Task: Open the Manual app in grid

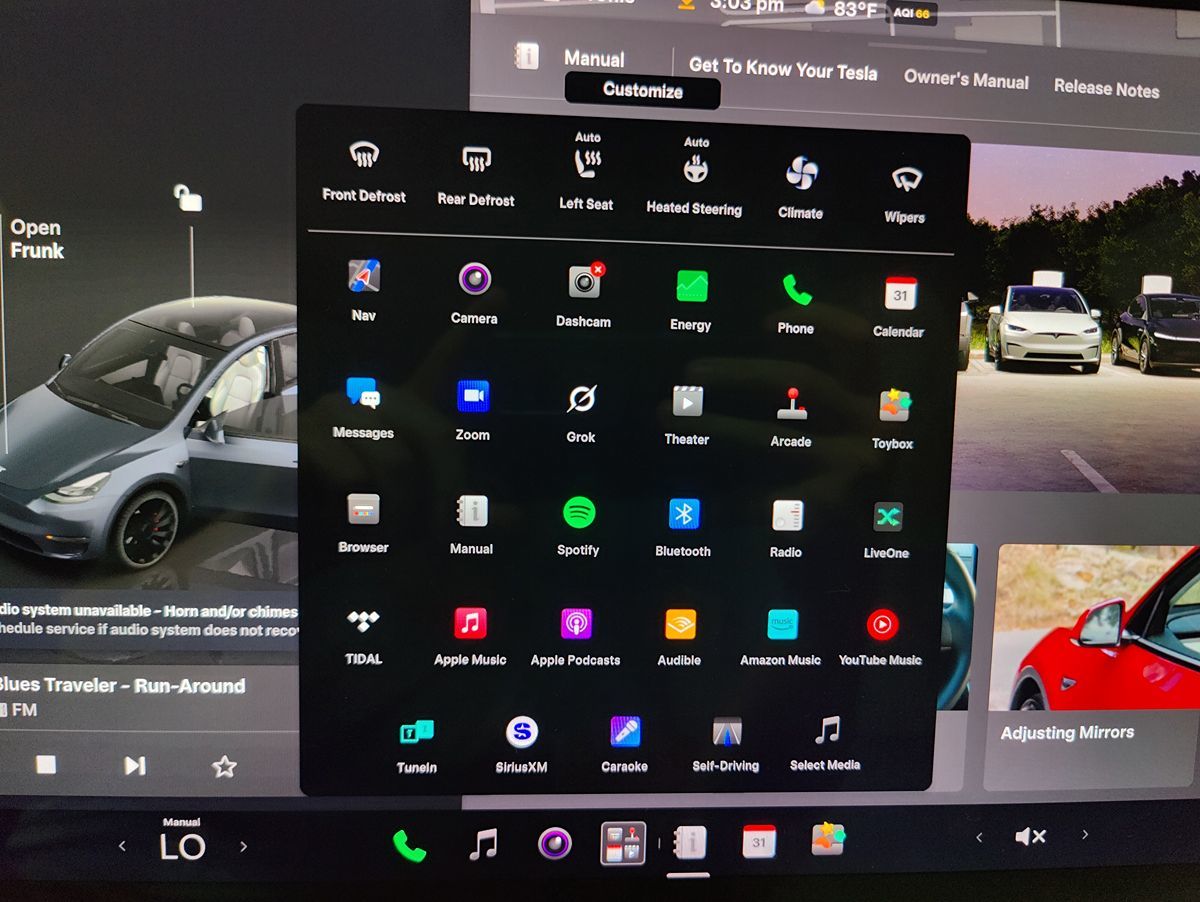Action: pyautogui.click(x=472, y=524)
